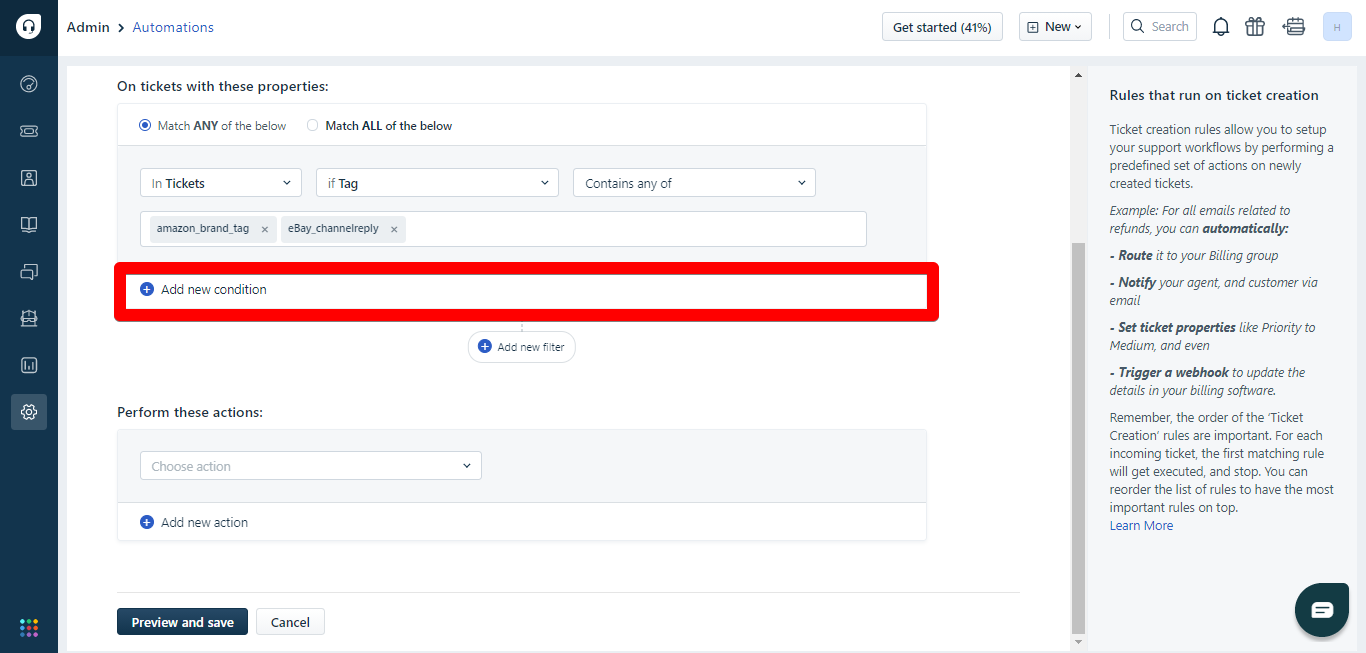
Task: Open the In Tickets dropdown
Action: pos(221,183)
